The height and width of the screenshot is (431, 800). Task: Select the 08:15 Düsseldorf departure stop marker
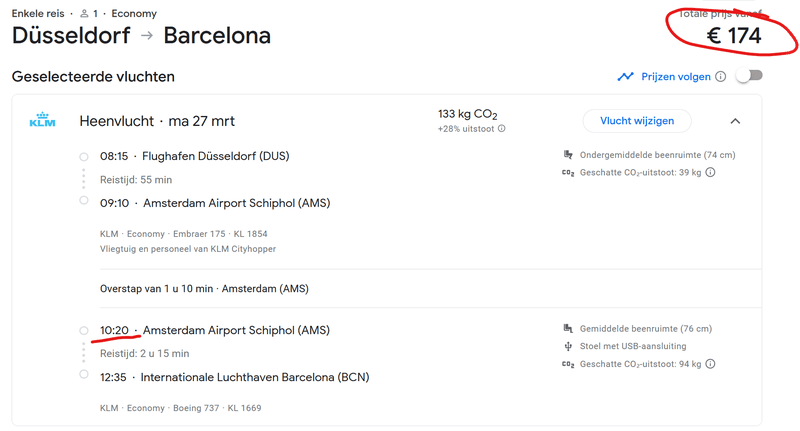click(x=84, y=157)
